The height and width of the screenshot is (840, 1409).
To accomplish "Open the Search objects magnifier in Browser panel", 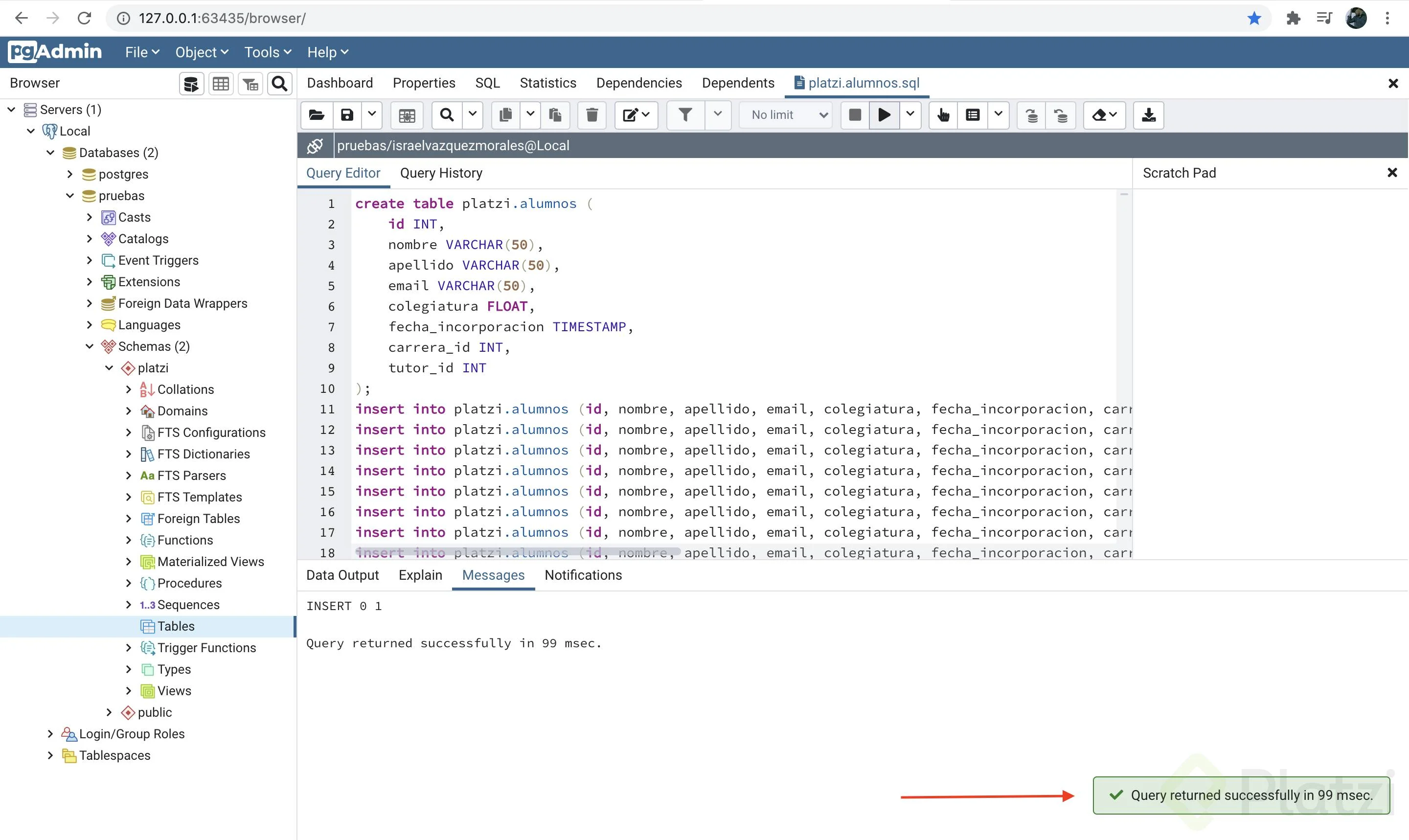I will pos(279,84).
